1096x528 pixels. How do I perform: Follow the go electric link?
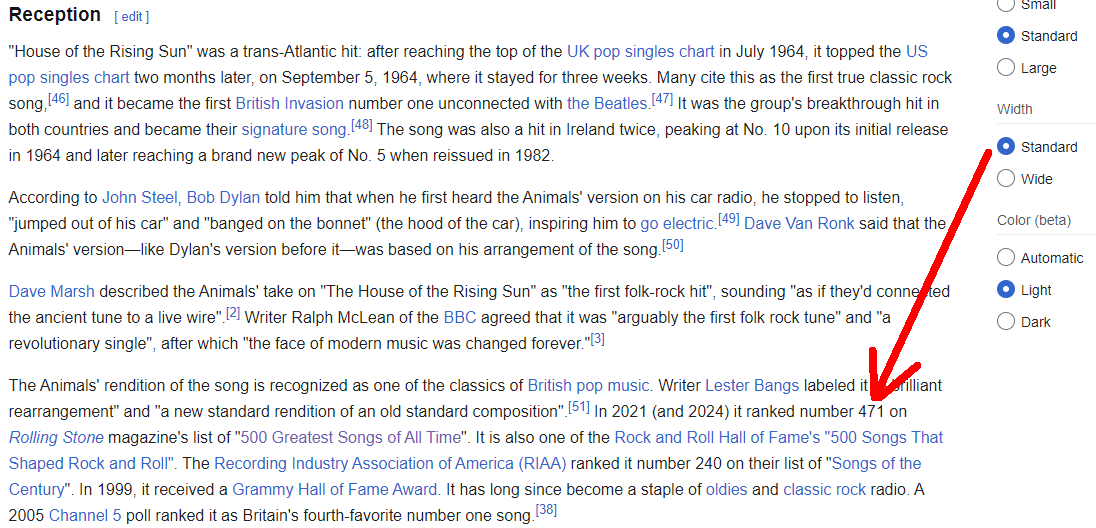tap(677, 223)
